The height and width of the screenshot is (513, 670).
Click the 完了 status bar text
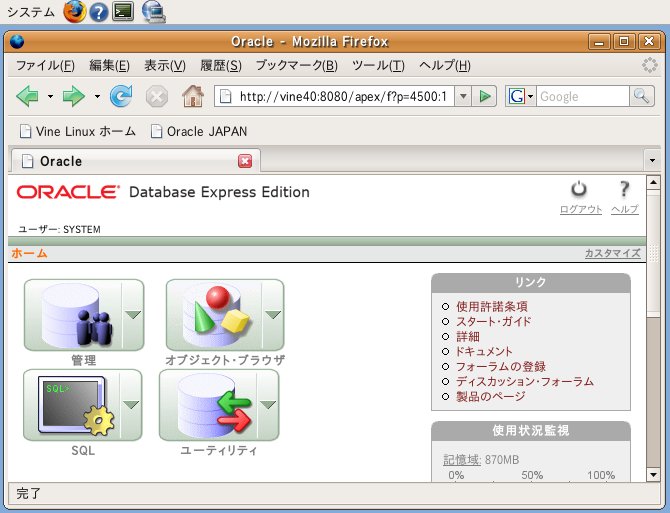click(28, 493)
